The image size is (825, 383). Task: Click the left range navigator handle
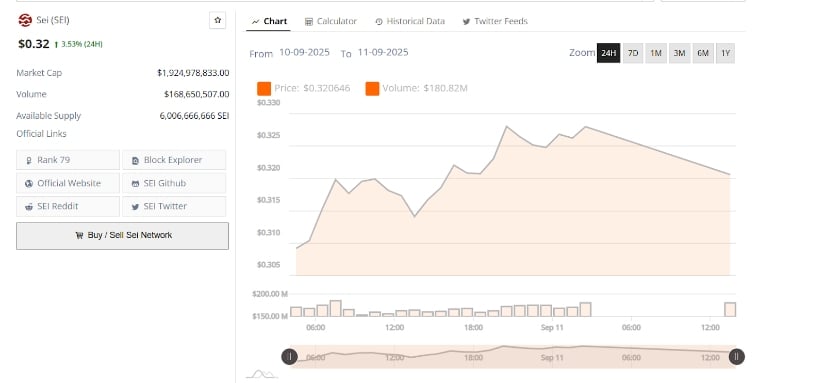[x=289, y=357]
